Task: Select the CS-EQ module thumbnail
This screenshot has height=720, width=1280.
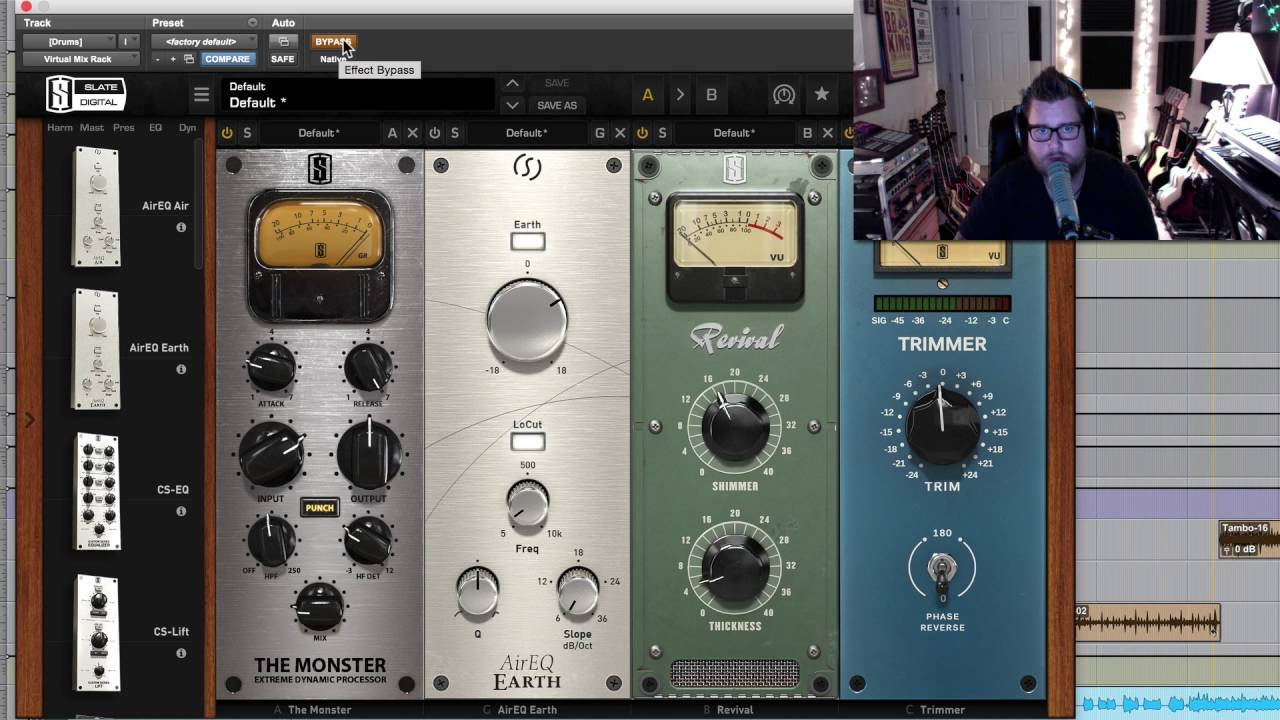Action: 98,491
